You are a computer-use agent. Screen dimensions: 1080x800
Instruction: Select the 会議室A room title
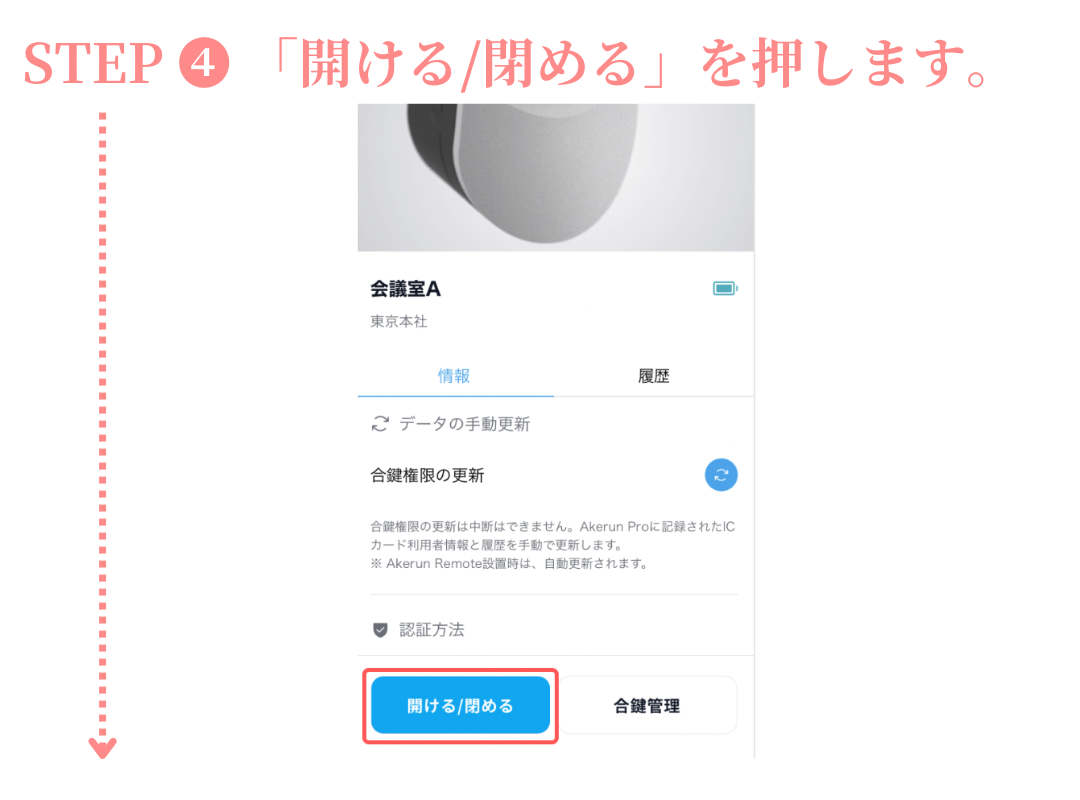tap(406, 289)
